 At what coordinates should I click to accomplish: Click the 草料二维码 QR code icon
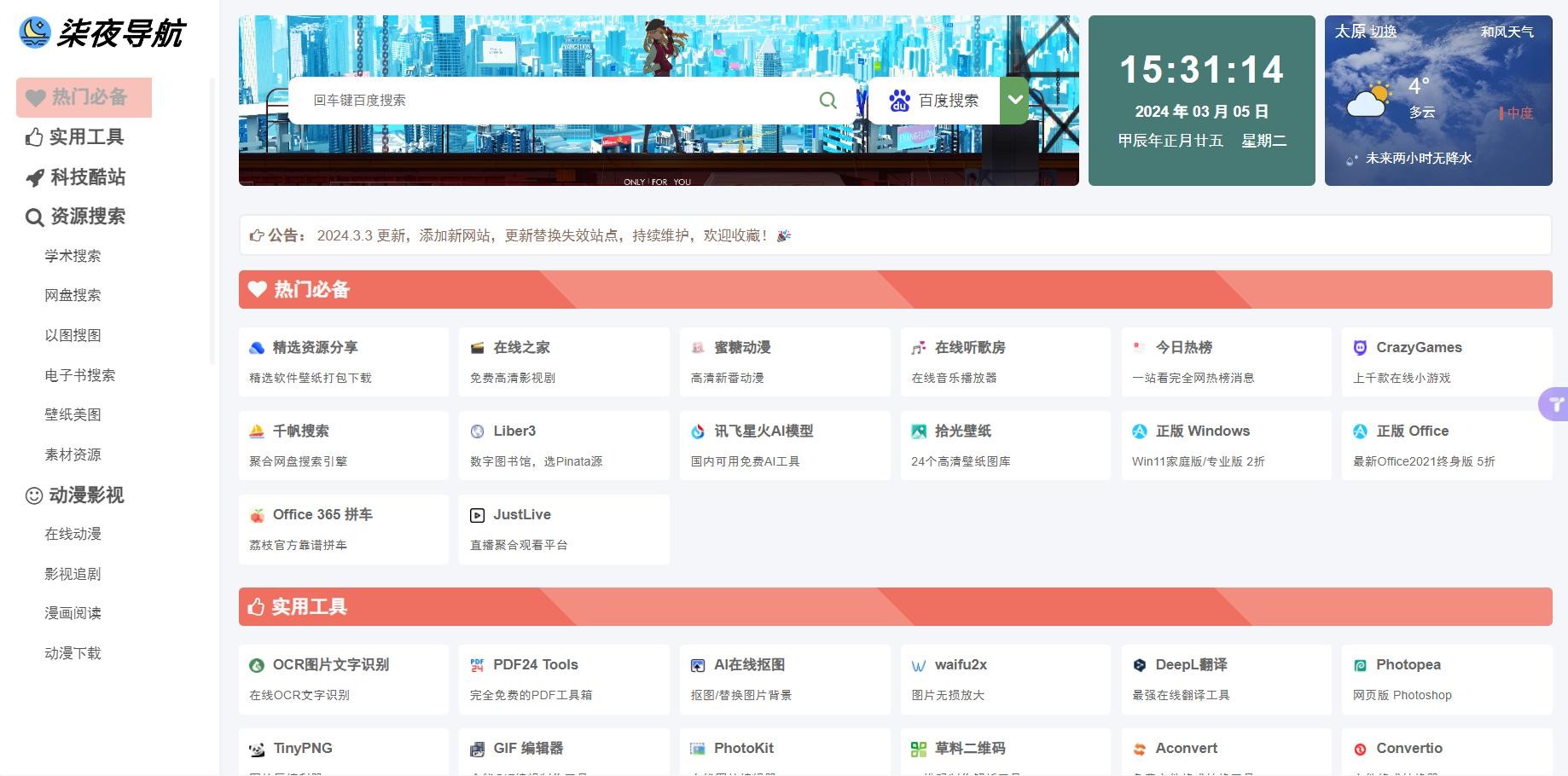918,749
